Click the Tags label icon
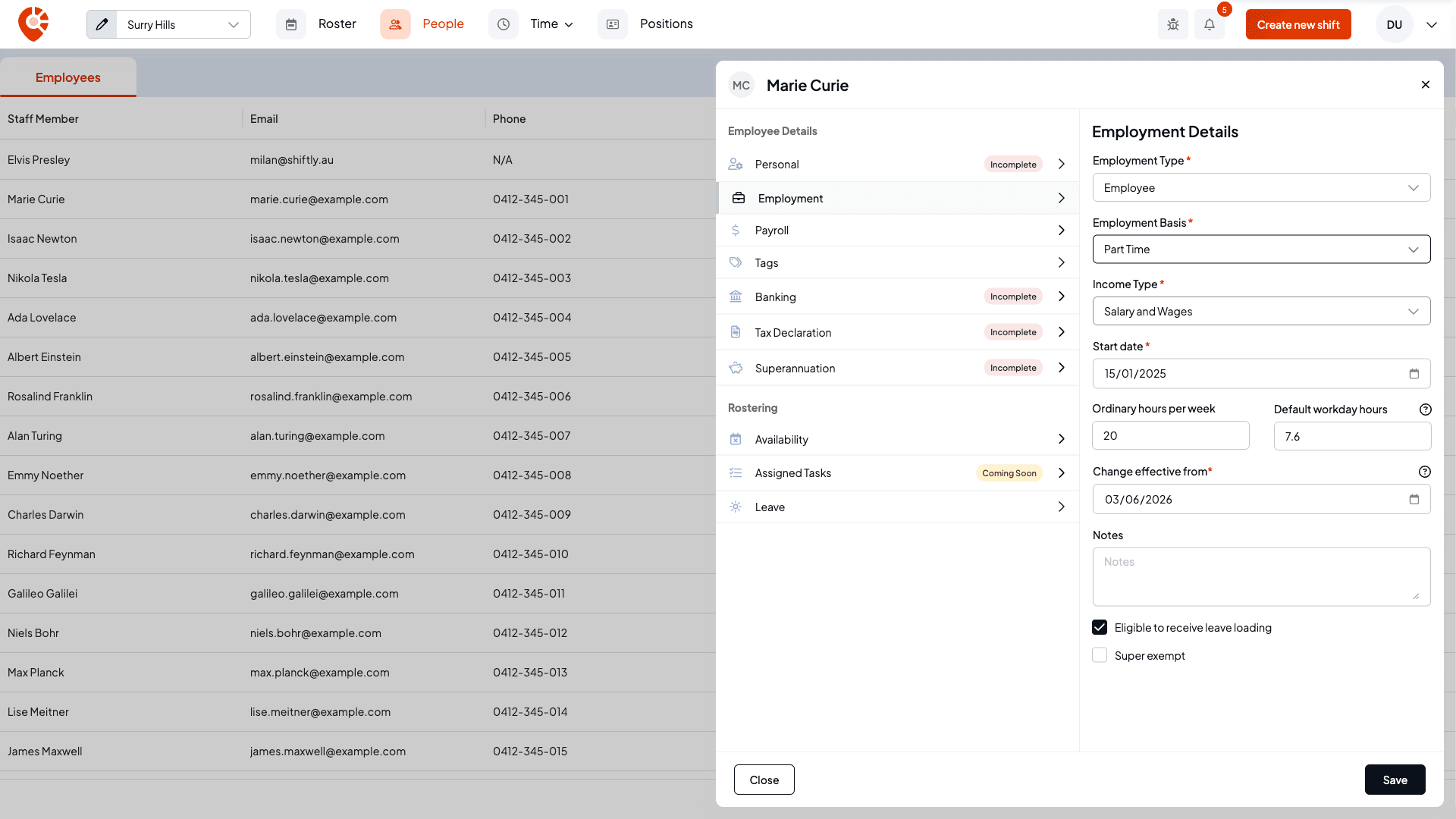Image resolution: width=1456 pixels, height=819 pixels. (x=736, y=262)
